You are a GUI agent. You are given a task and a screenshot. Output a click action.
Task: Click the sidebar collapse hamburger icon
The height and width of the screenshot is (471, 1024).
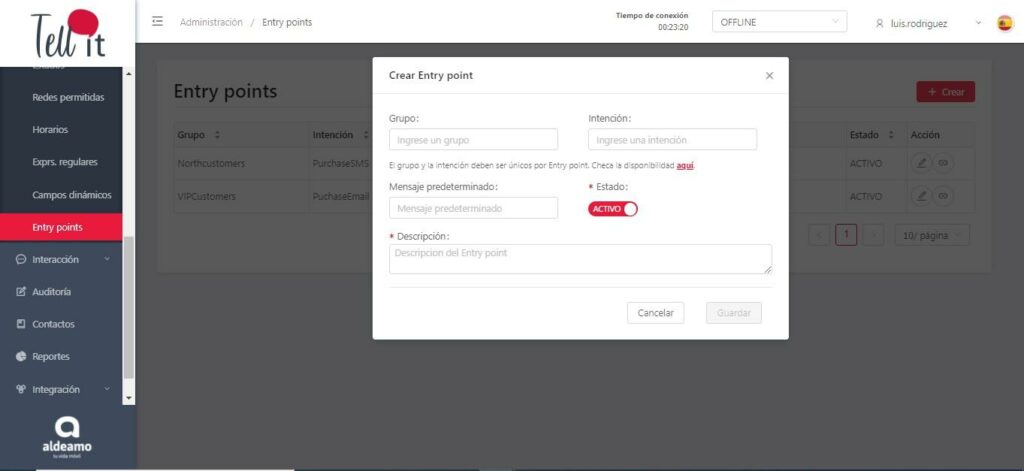coord(158,22)
